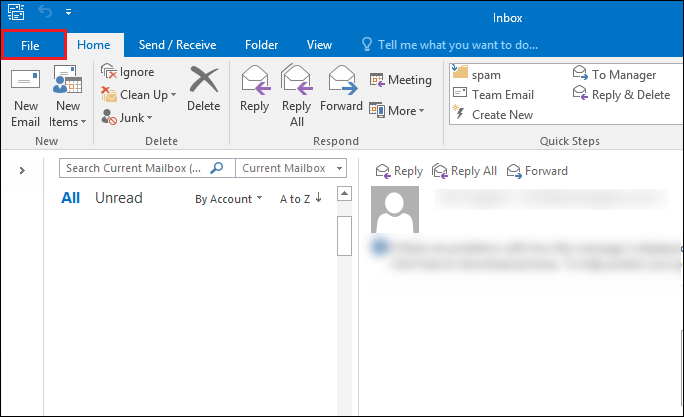Click the Create New quick step

(x=493, y=115)
